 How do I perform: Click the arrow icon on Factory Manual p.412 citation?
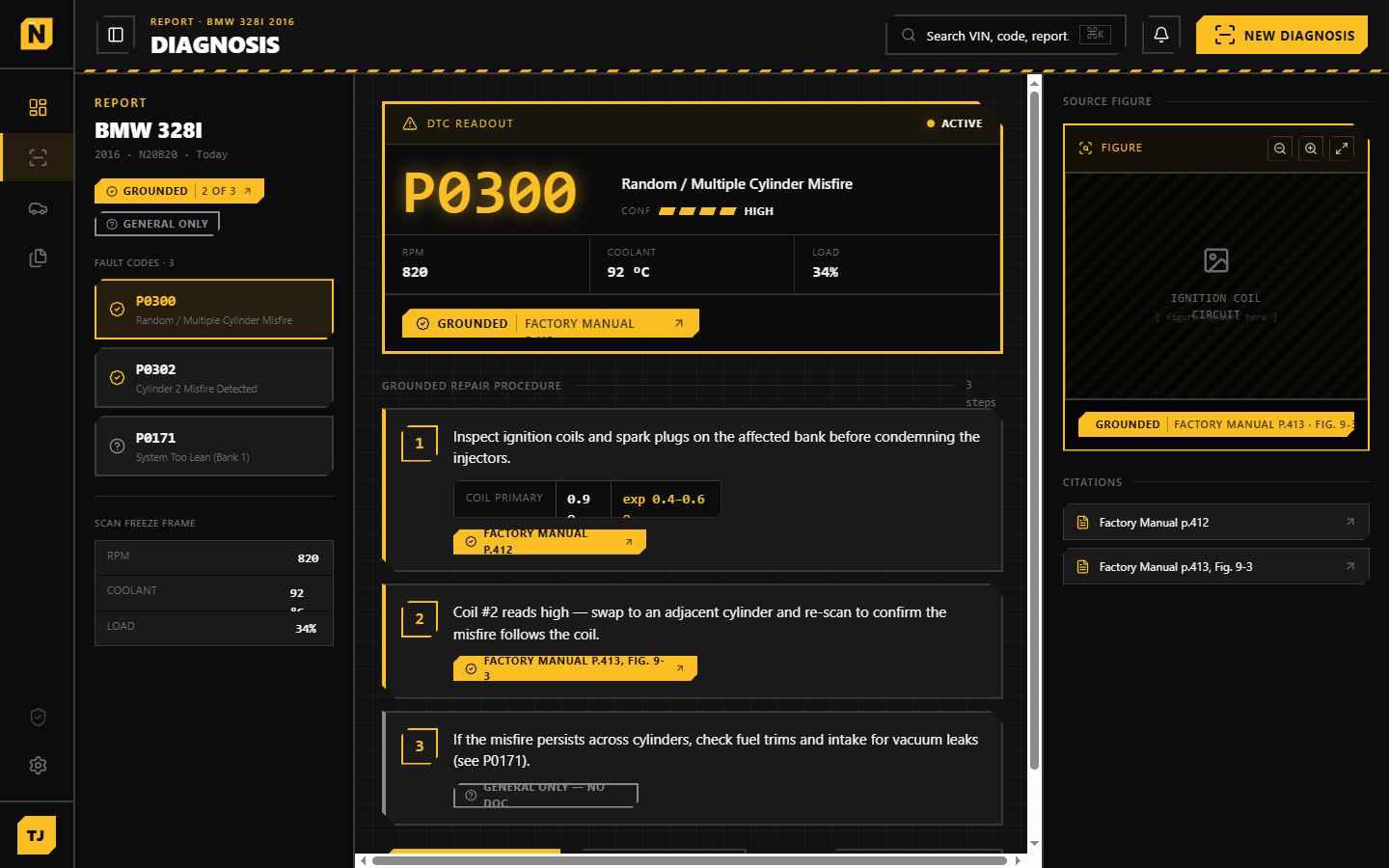1350,522
